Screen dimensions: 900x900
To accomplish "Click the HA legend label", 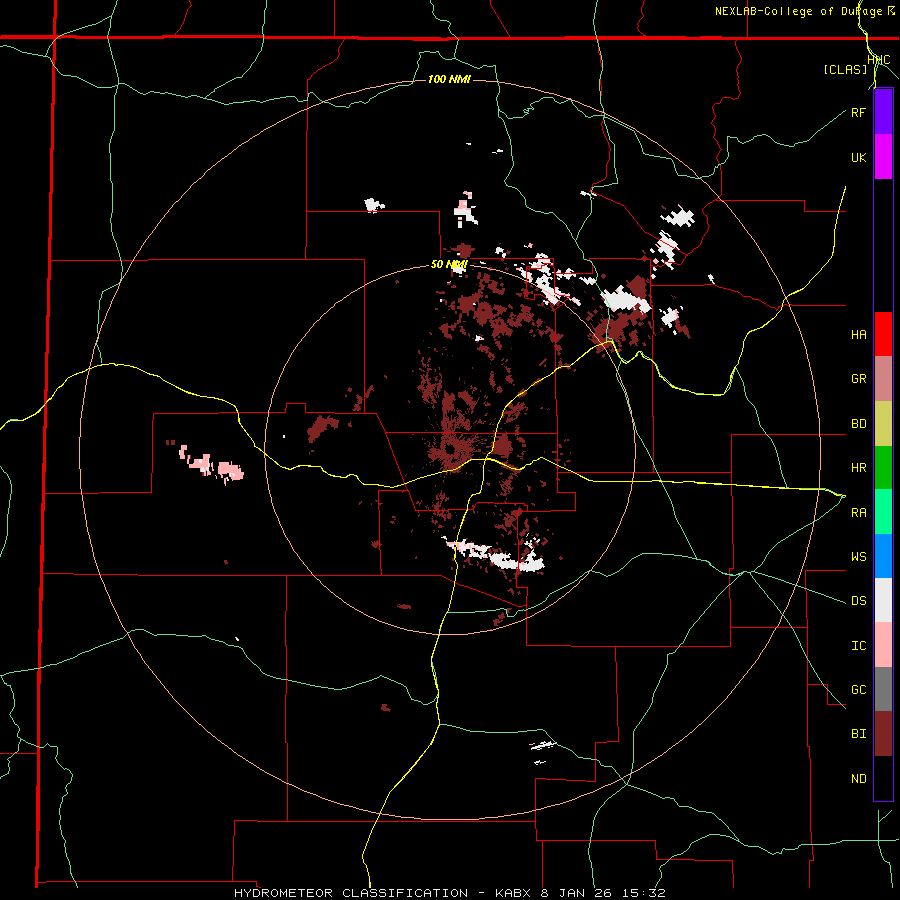I will coord(858,335).
